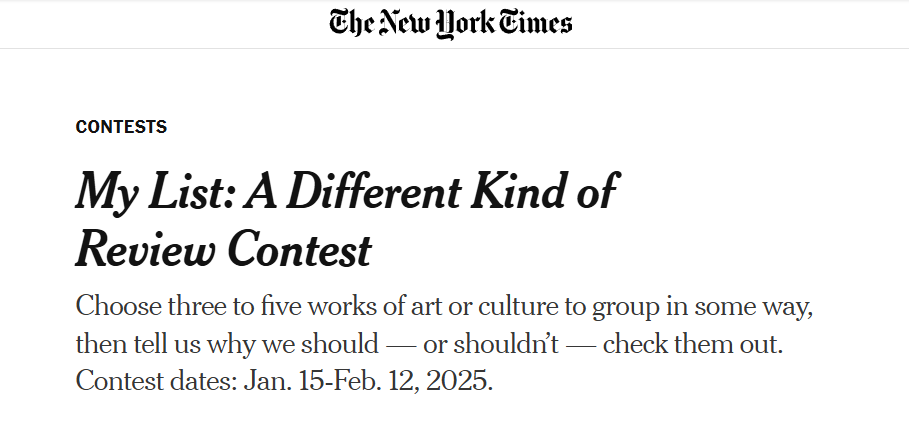Viewport: 909px width, 431px height.
Task: Click the word 'shouldn’t' in the summary
Action: (x=506, y=344)
